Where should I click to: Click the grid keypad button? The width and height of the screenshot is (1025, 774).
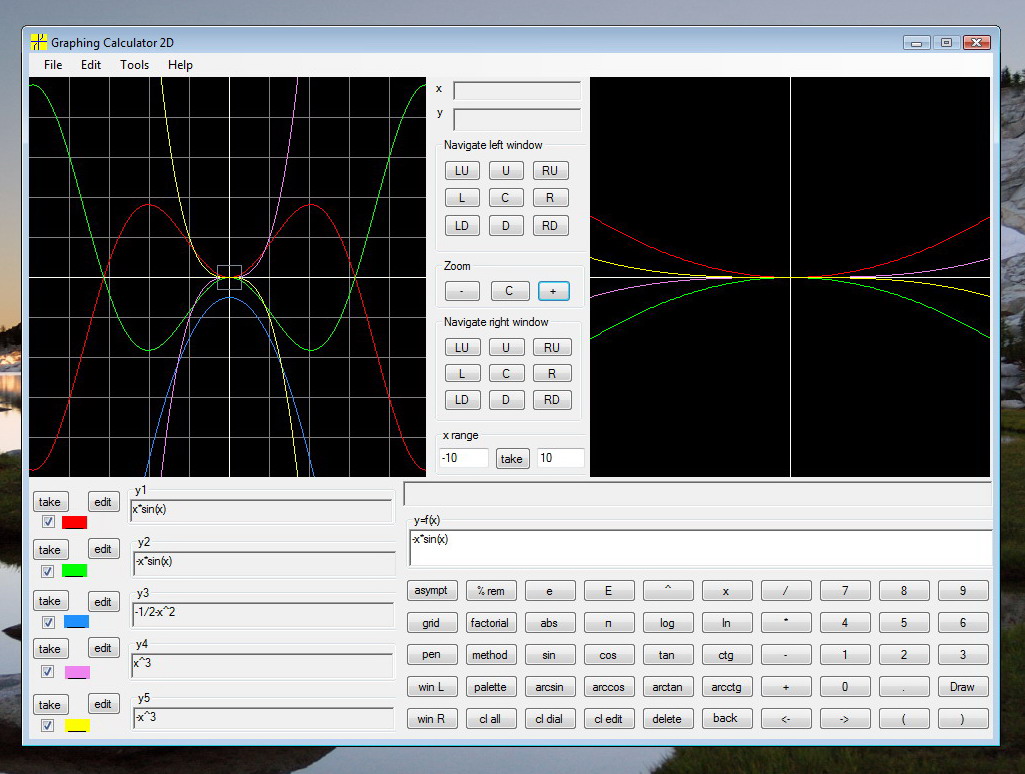tap(431, 622)
